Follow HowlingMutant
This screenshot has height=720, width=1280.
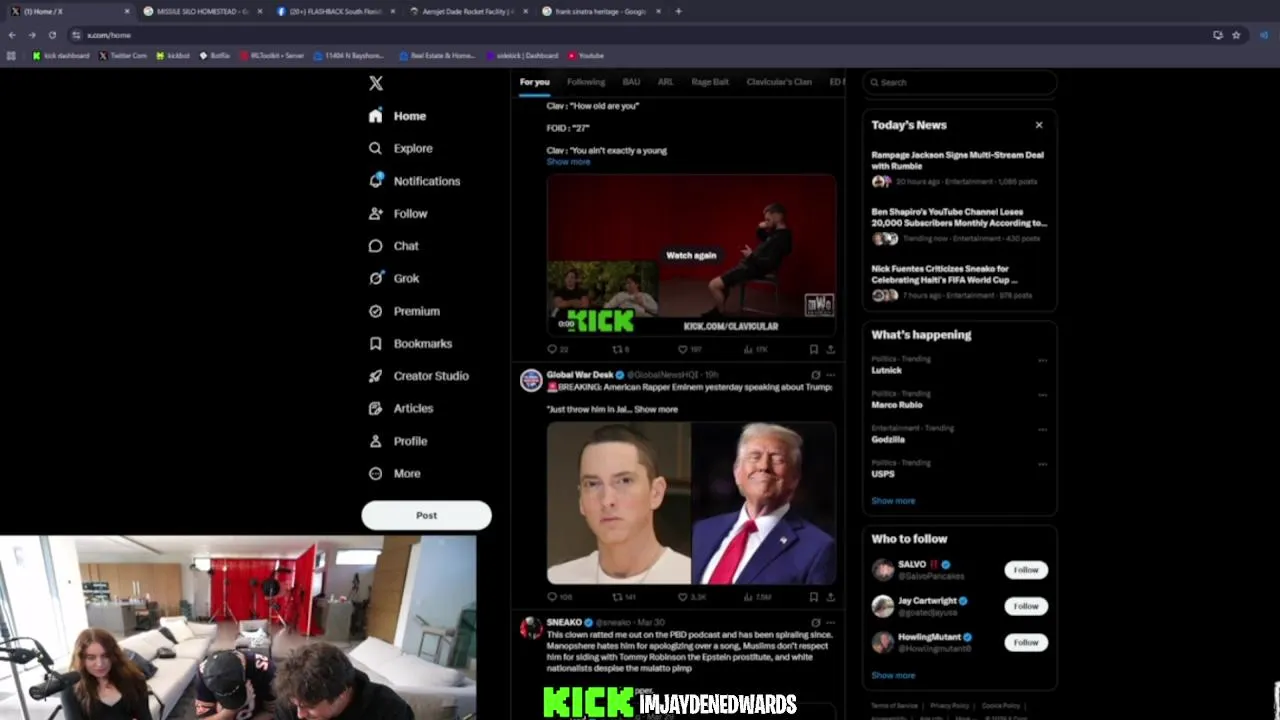click(1026, 642)
